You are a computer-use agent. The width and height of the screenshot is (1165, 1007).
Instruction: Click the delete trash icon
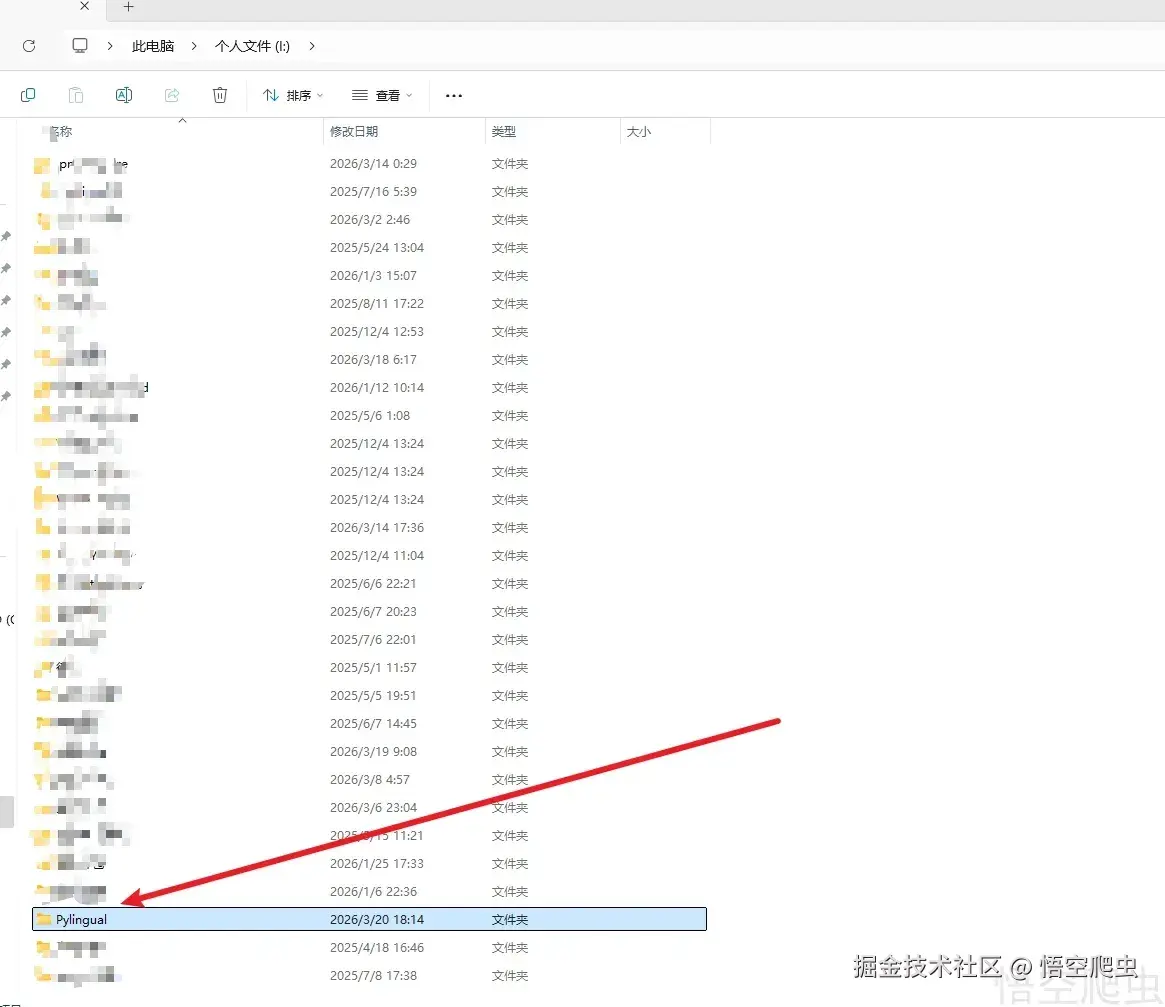coord(220,95)
